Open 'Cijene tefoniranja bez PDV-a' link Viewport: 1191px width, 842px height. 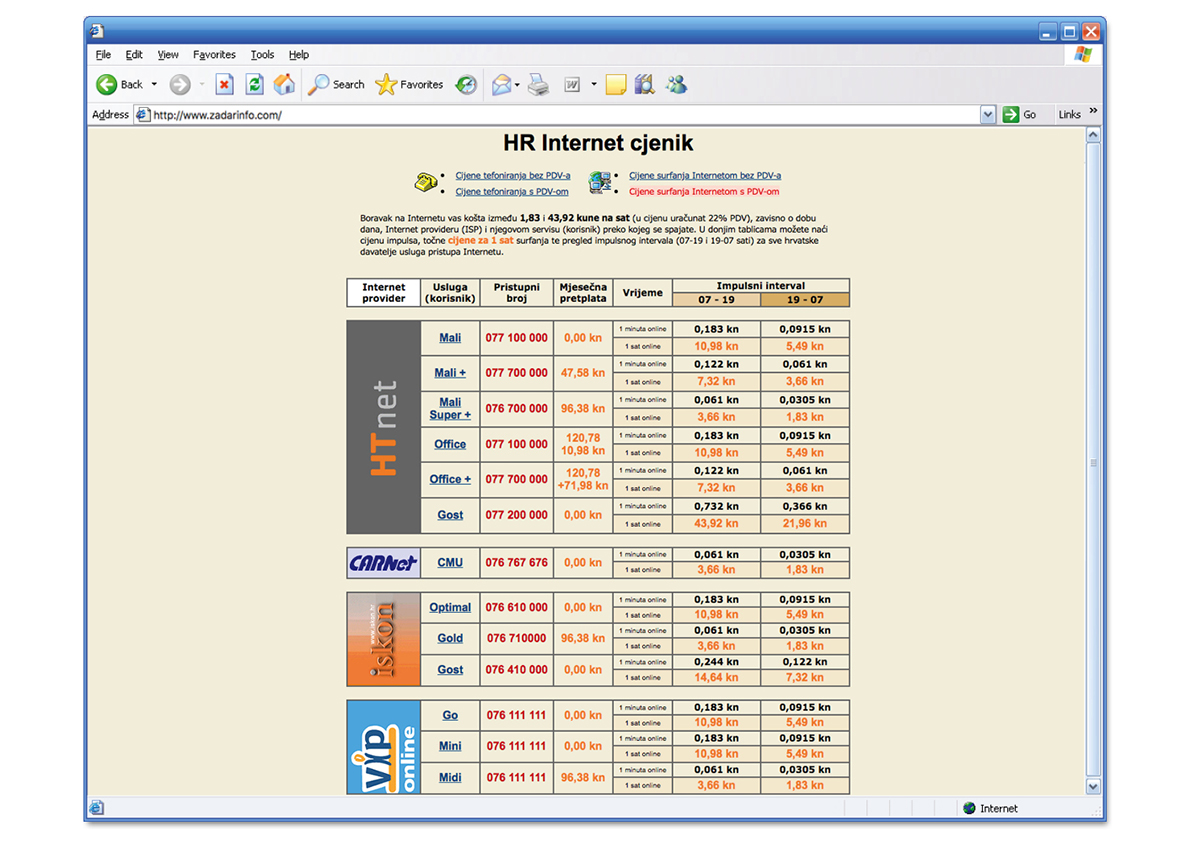(x=513, y=175)
